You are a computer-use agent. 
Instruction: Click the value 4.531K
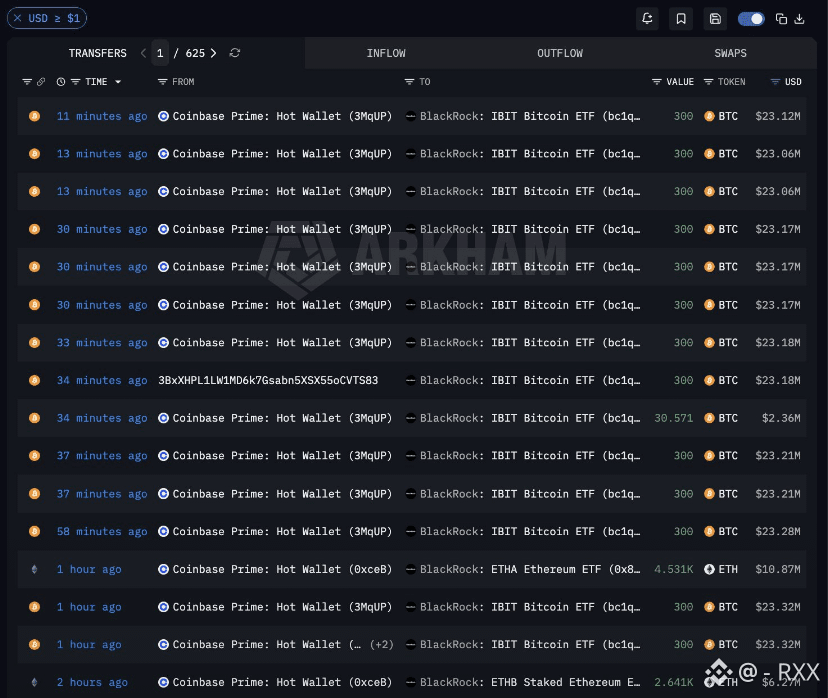673,569
